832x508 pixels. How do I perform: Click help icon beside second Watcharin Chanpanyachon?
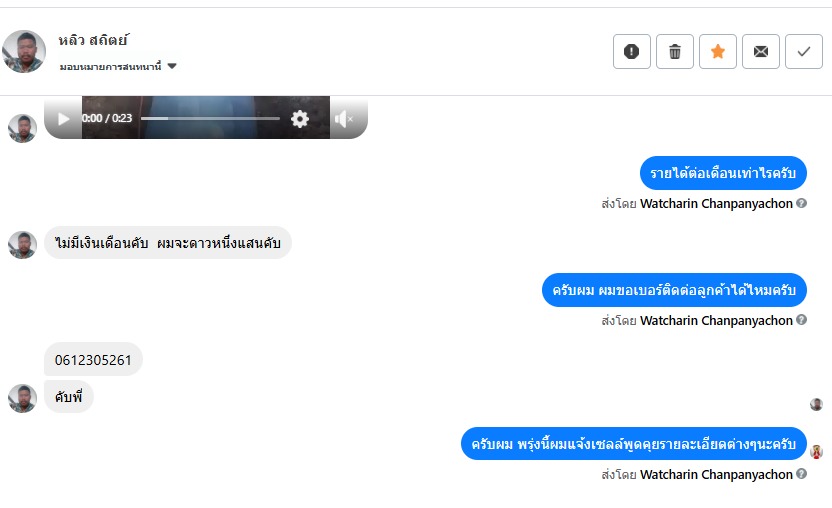point(801,320)
